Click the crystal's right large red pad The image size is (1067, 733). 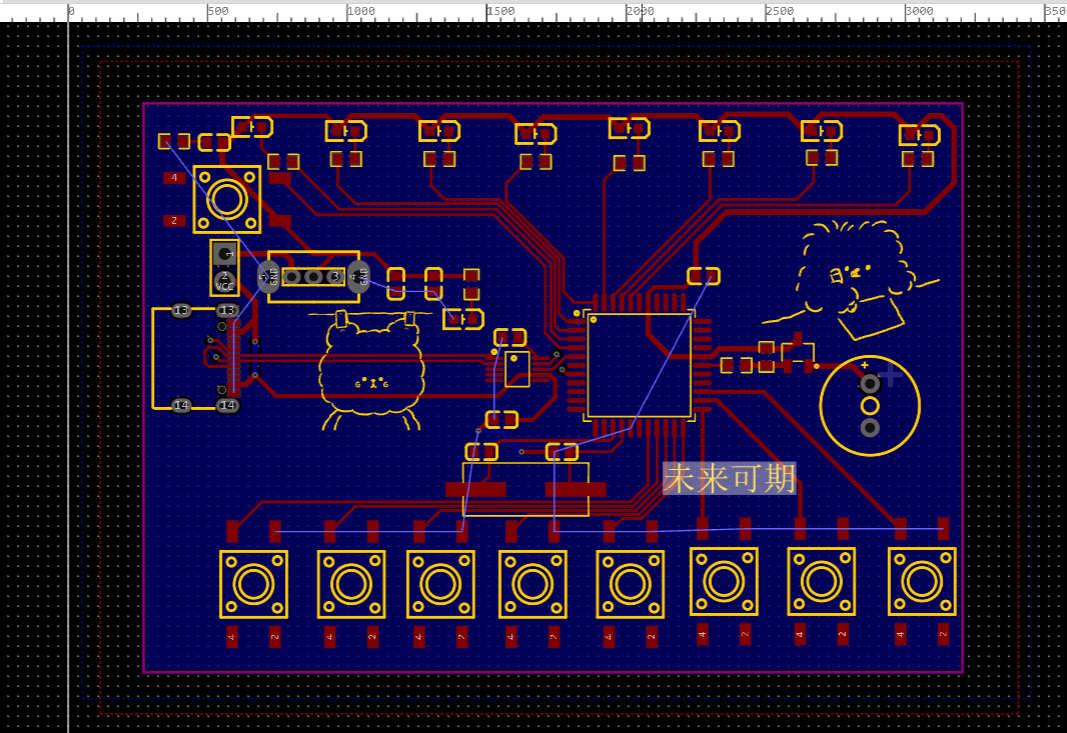tap(576, 489)
